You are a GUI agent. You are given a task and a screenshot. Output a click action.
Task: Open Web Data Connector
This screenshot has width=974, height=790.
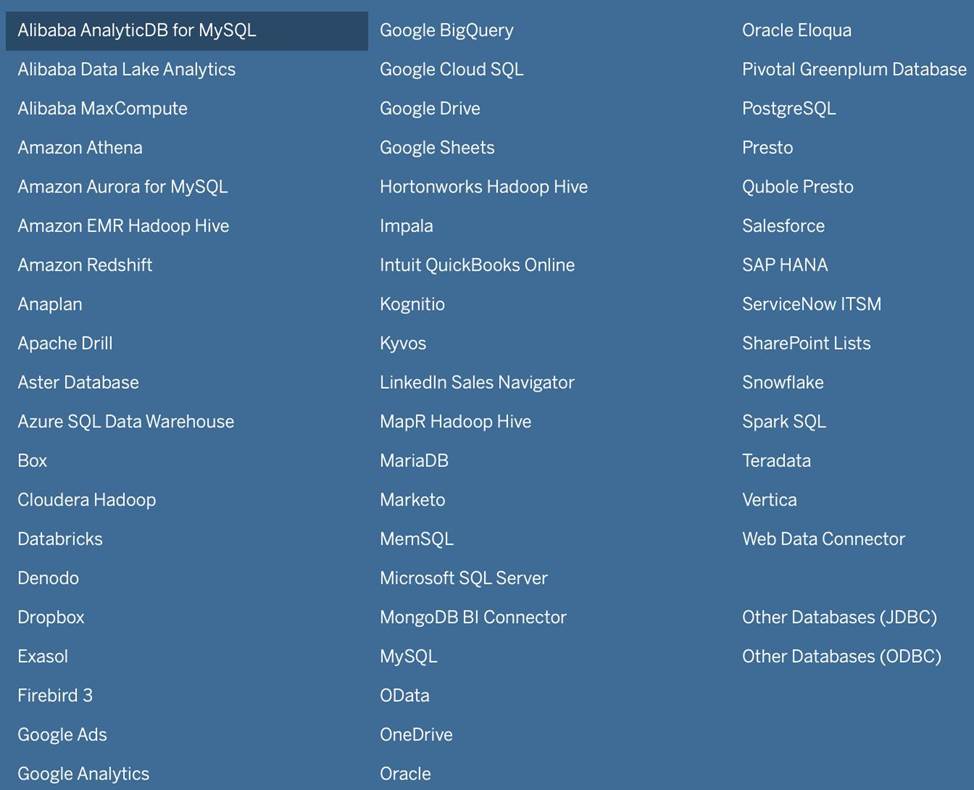823,539
